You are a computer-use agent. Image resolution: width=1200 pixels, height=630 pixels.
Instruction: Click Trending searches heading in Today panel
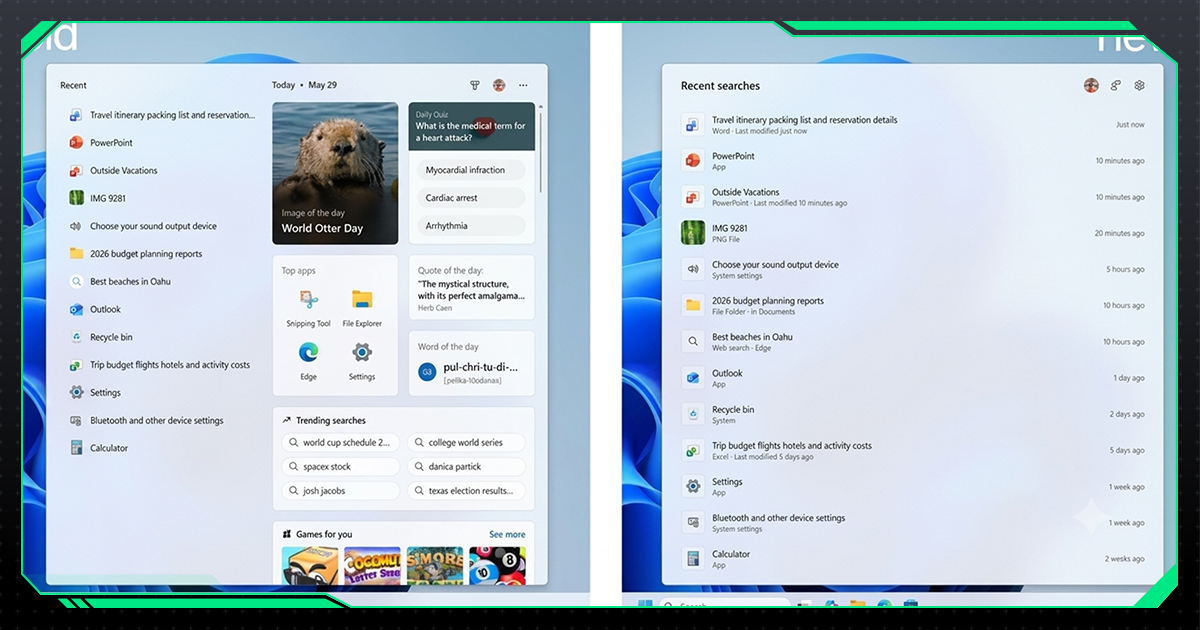click(x=331, y=421)
